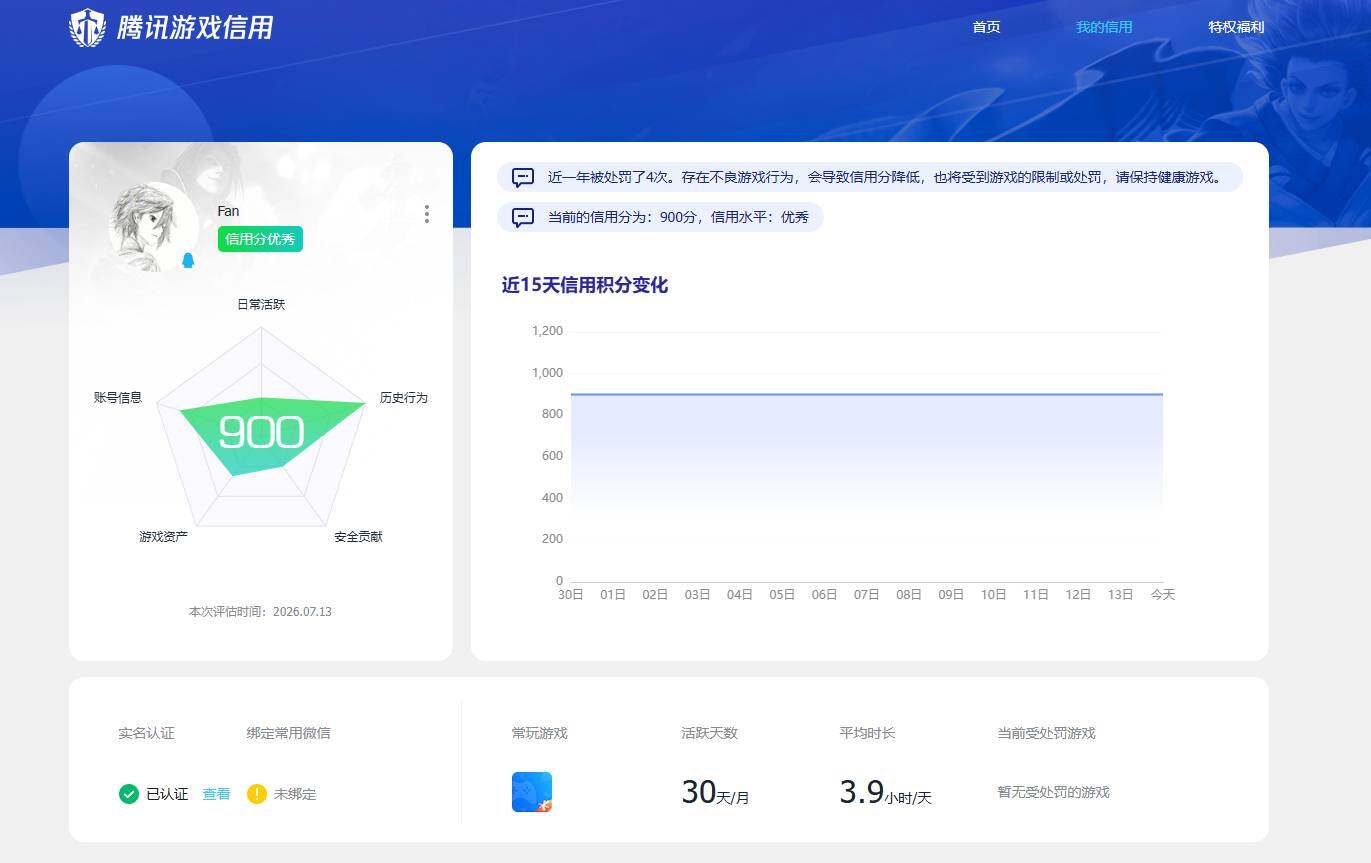This screenshot has width=1371, height=863.
Task: Click the chat bubble icon beside the penalty notice
Action: [x=523, y=178]
